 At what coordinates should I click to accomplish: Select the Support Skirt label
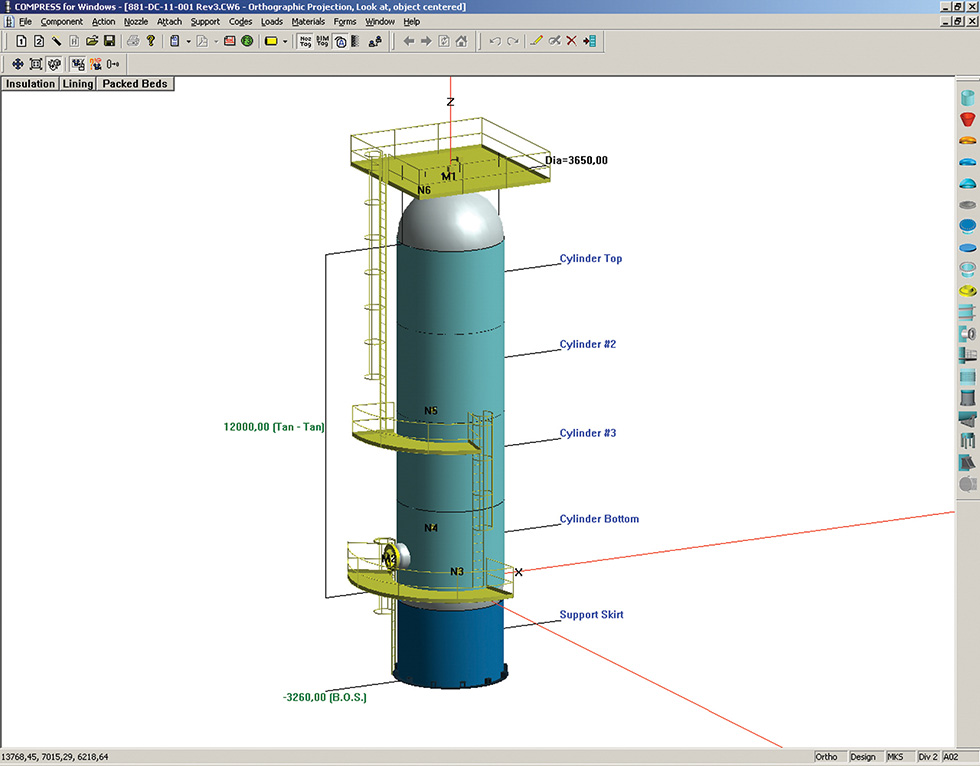point(591,614)
